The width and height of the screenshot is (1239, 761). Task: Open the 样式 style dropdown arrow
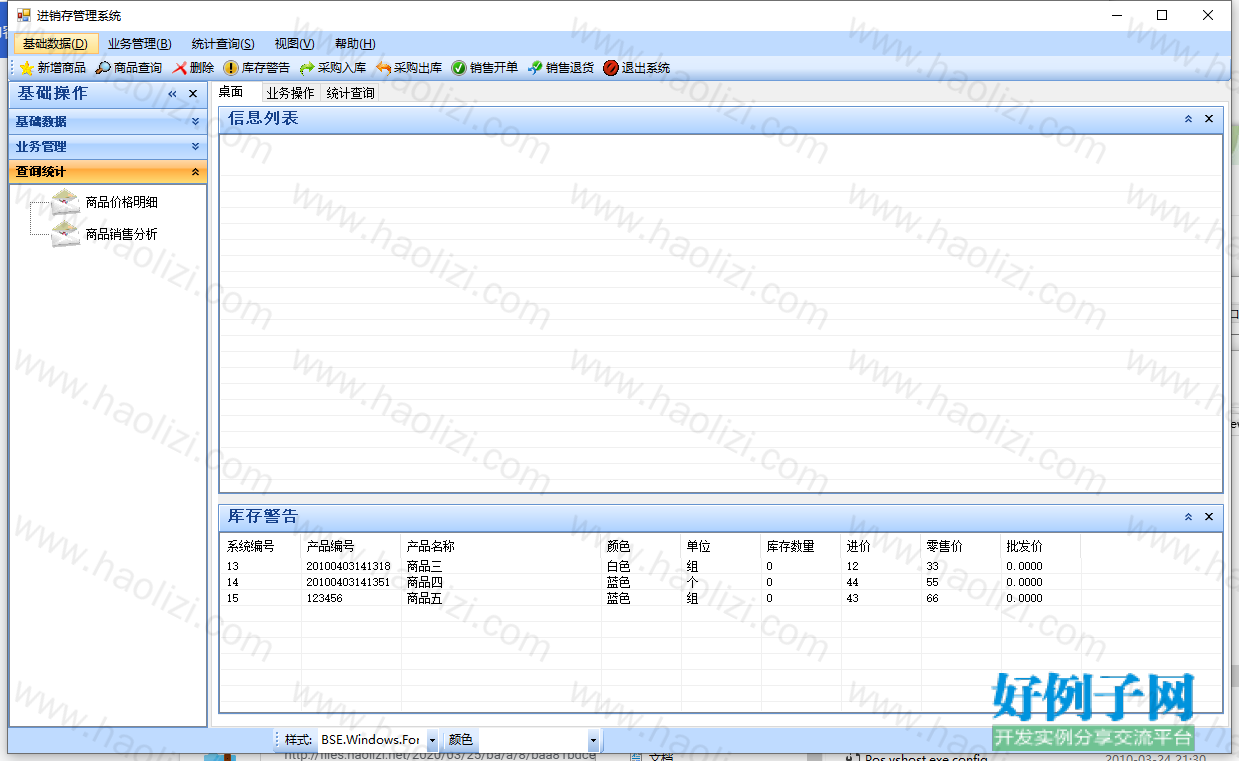[432, 740]
